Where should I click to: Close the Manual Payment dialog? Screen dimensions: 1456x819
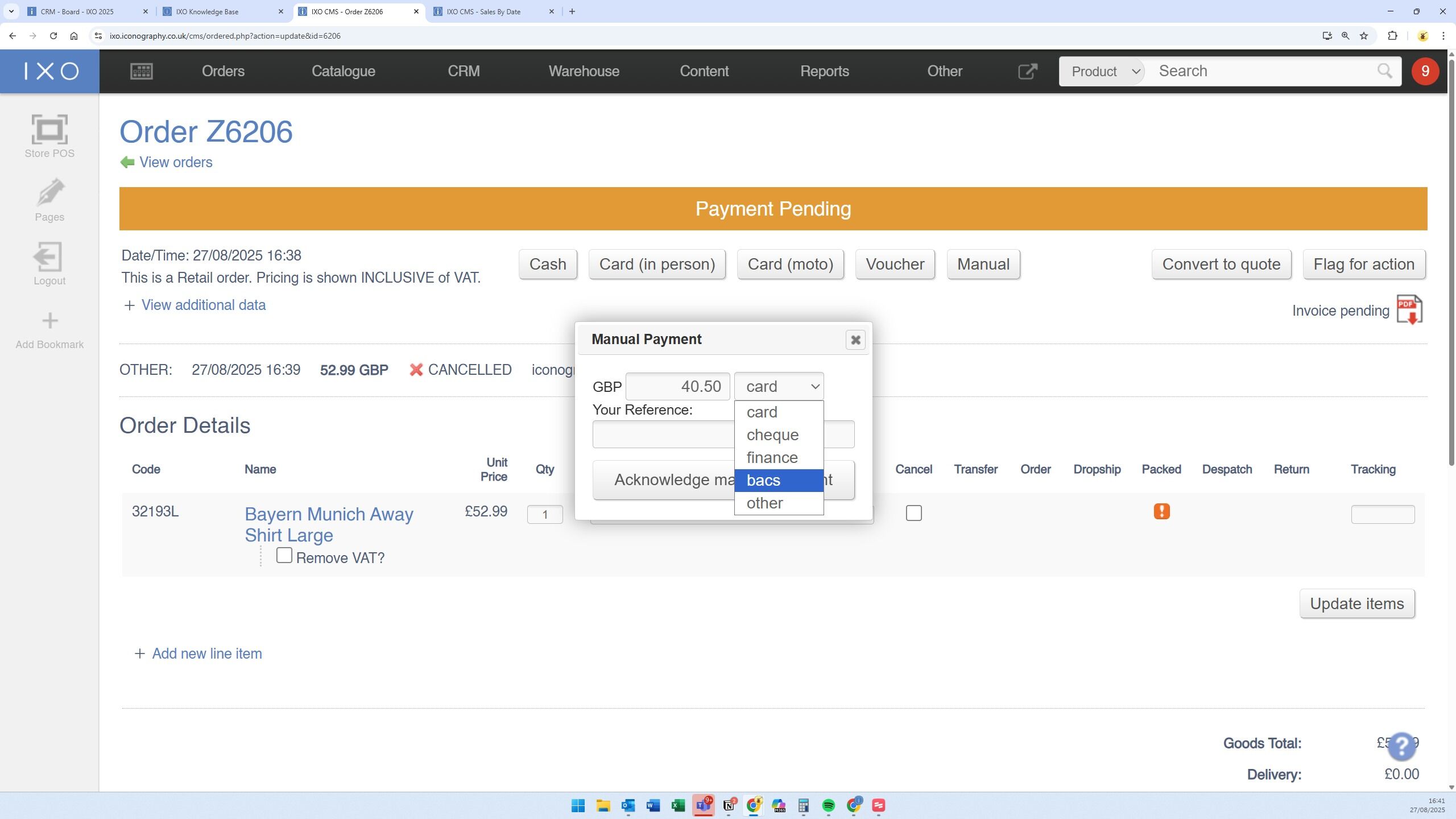pyautogui.click(x=855, y=340)
